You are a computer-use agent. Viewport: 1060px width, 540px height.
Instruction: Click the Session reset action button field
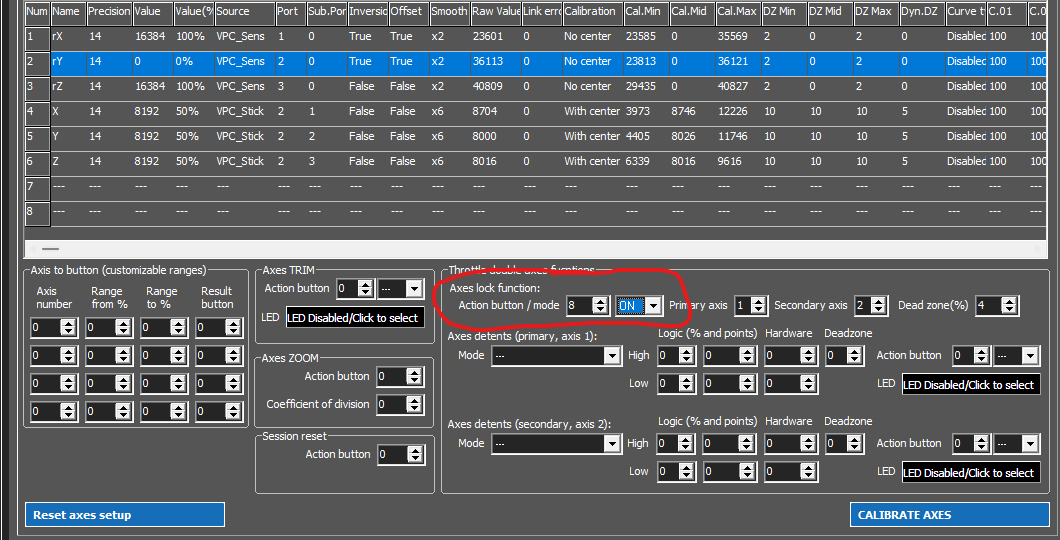401,454
